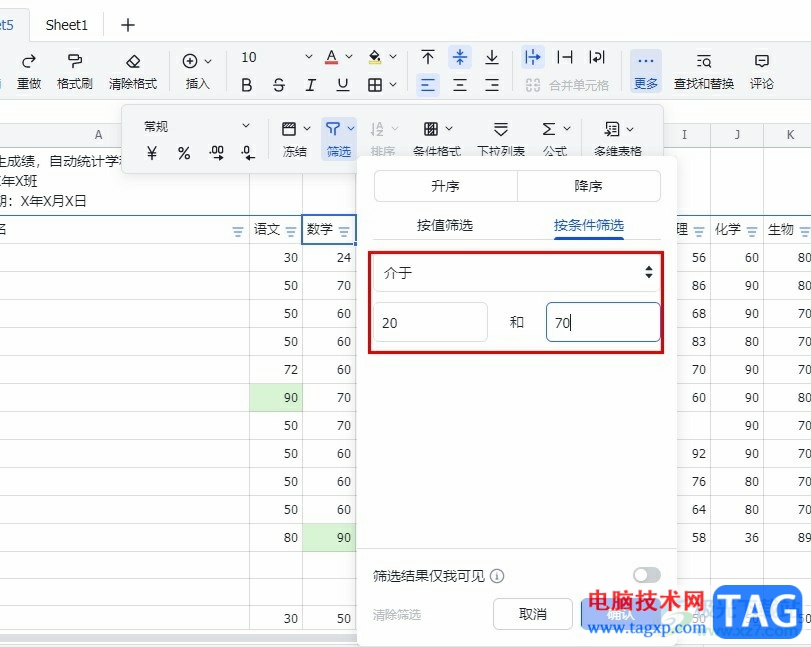This screenshot has width=811, height=647.
Task: Open filter icon on 语文 column
Action: tap(291, 231)
